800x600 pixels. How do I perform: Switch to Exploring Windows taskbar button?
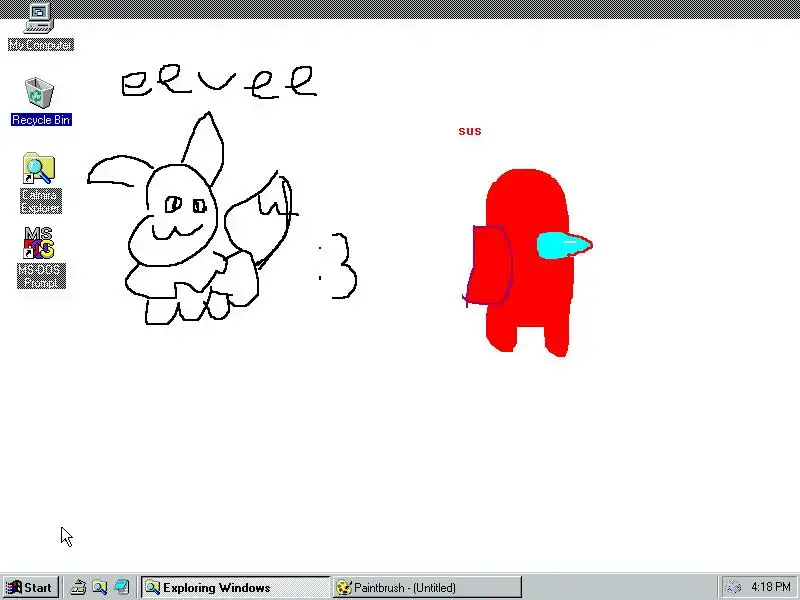(236, 587)
